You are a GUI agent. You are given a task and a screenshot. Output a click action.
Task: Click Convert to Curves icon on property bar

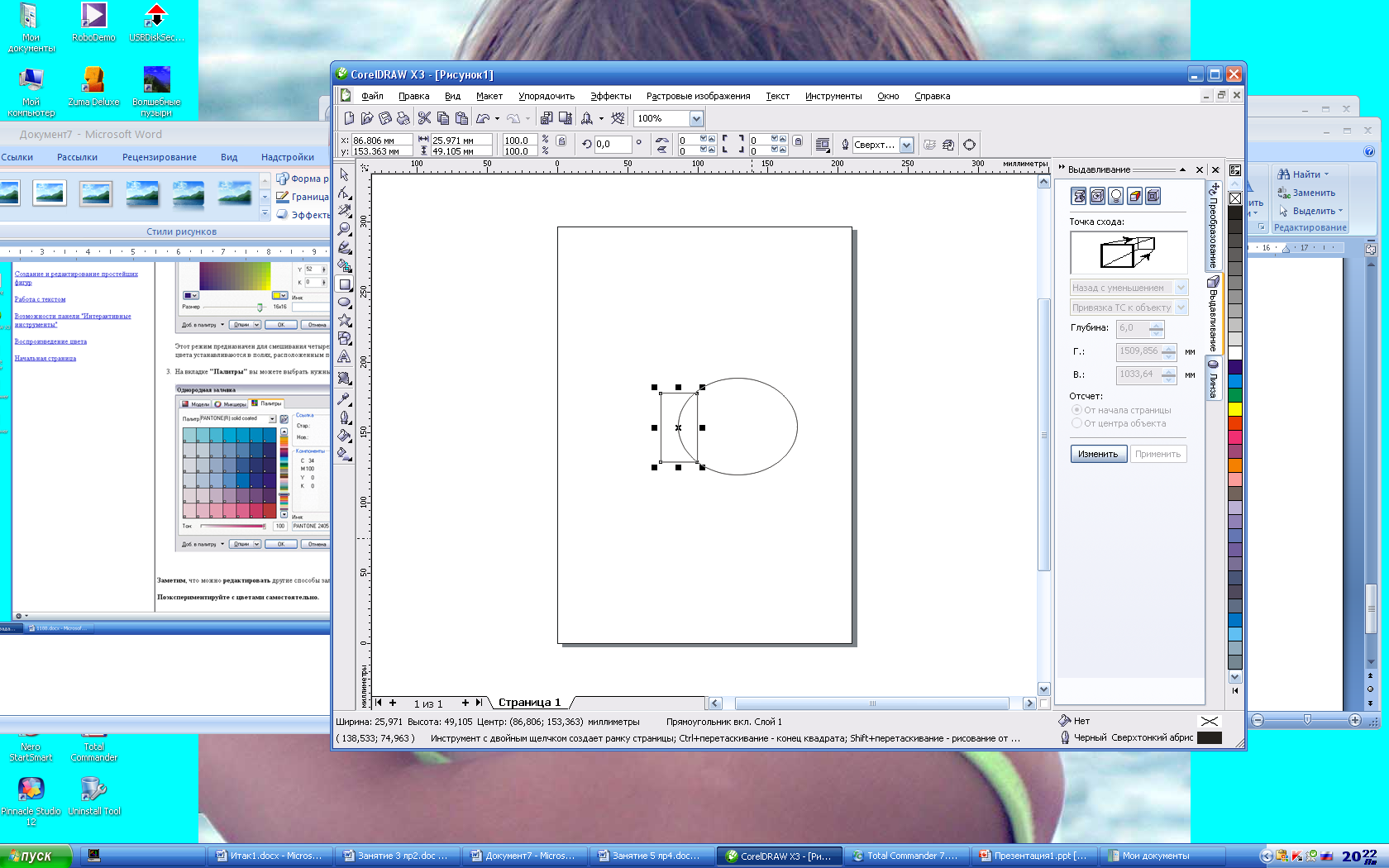pos(969,145)
